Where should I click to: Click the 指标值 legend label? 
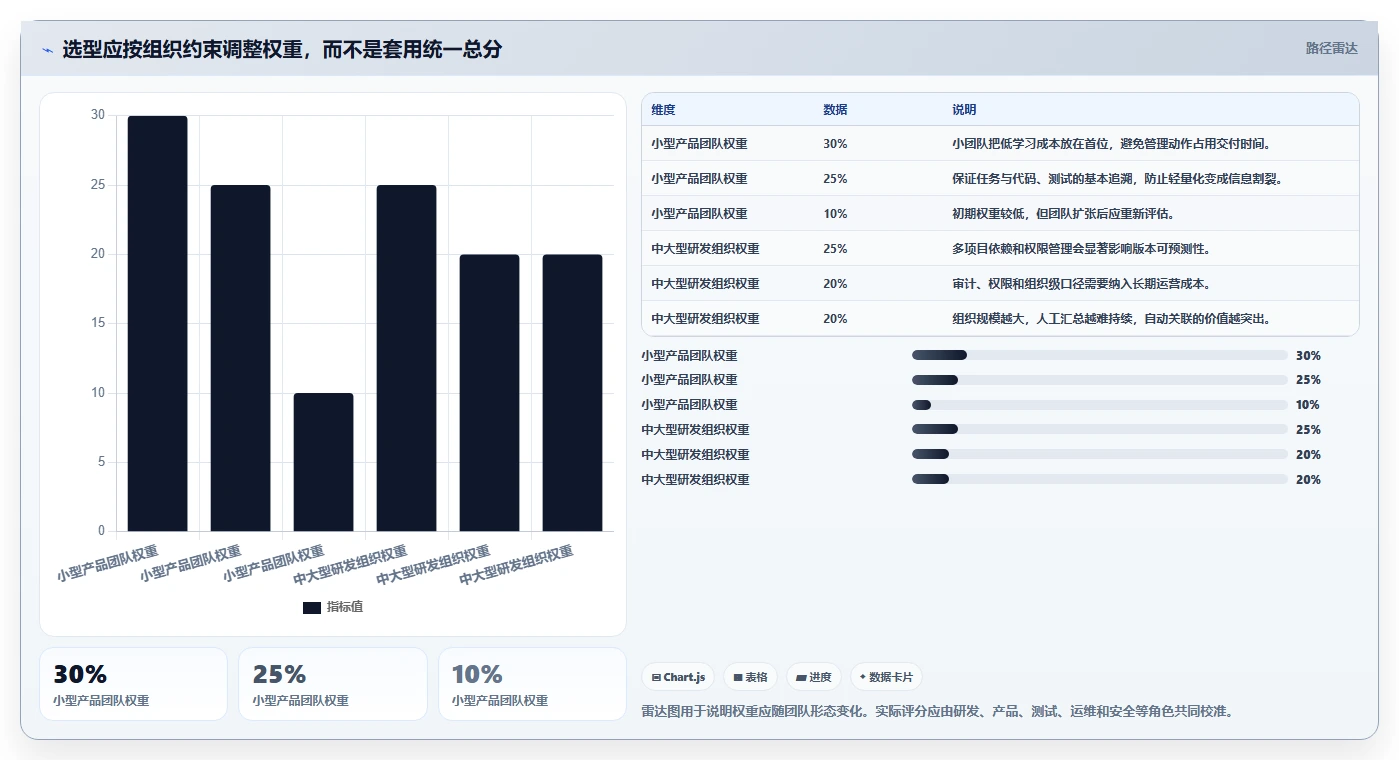345,607
